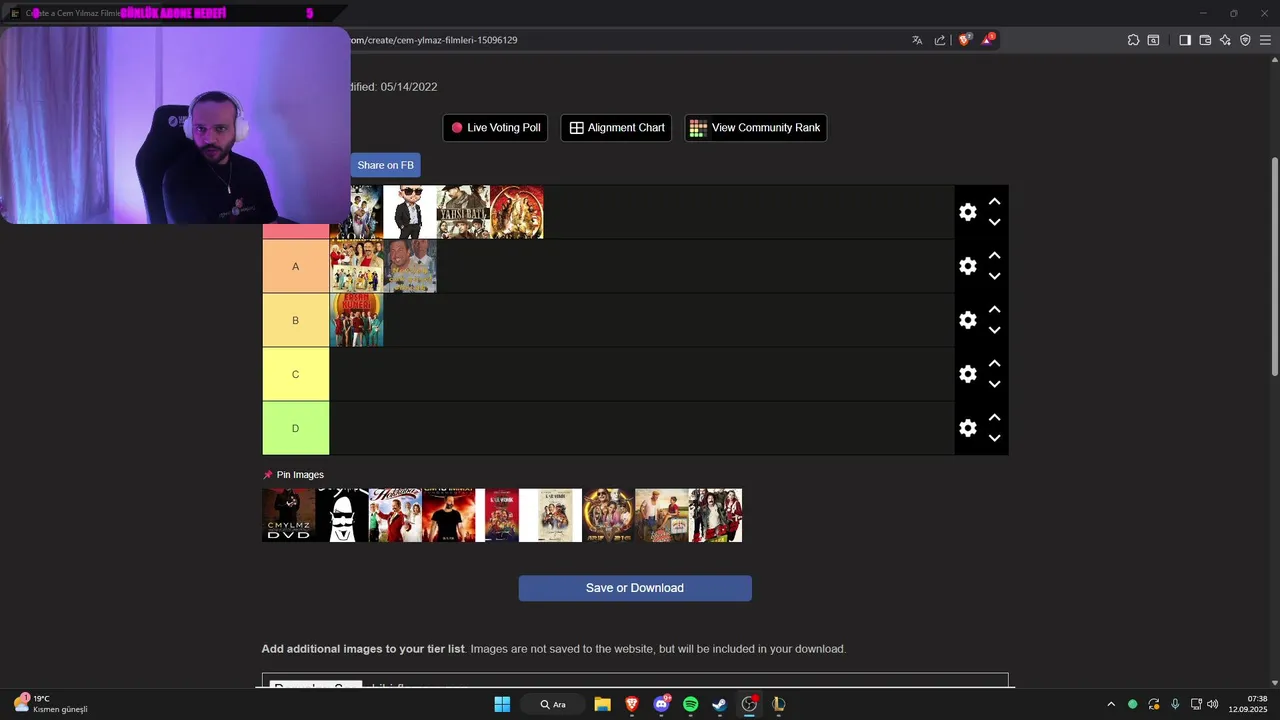This screenshot has width=1280, height=720.
Task: Click the yellow C tier label
Action: point(295,374)
